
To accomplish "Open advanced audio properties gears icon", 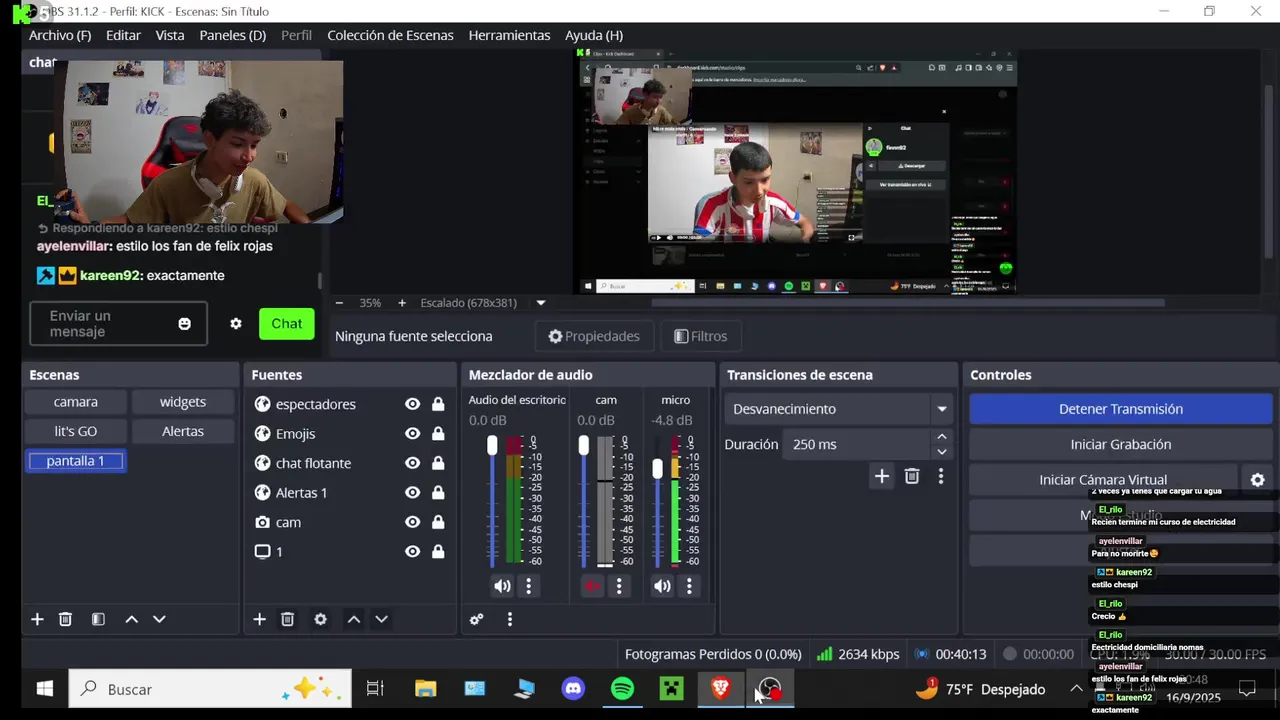I will point(476,619).
